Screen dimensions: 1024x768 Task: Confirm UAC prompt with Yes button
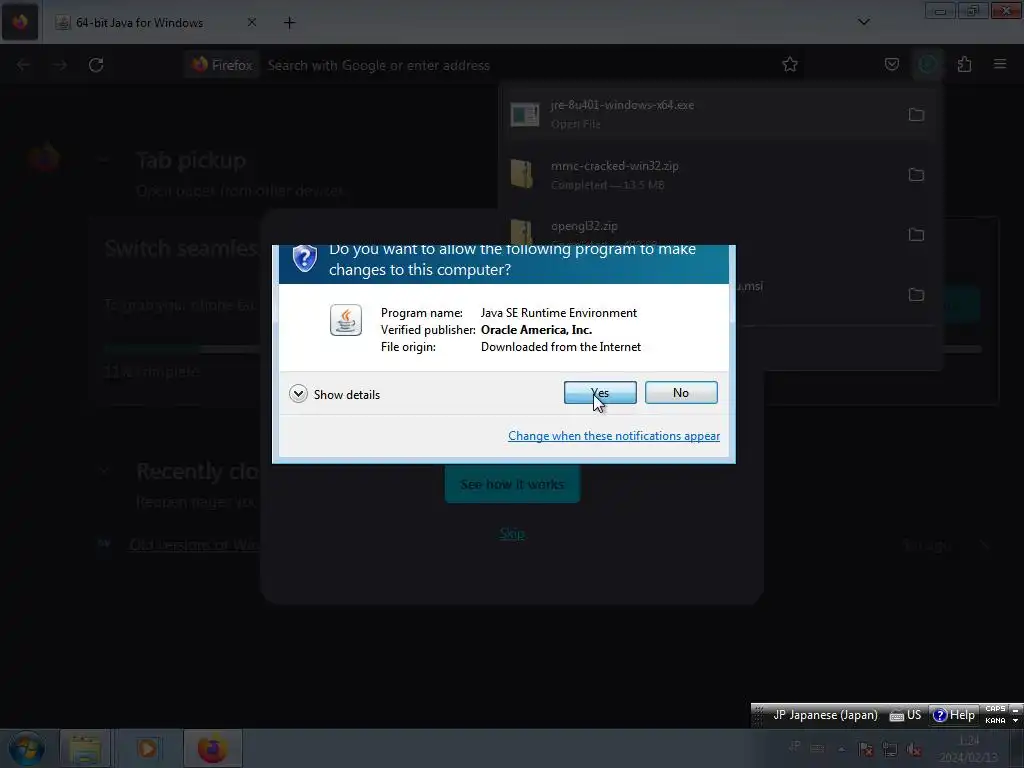pyautogui.click(x=600, y=392)
